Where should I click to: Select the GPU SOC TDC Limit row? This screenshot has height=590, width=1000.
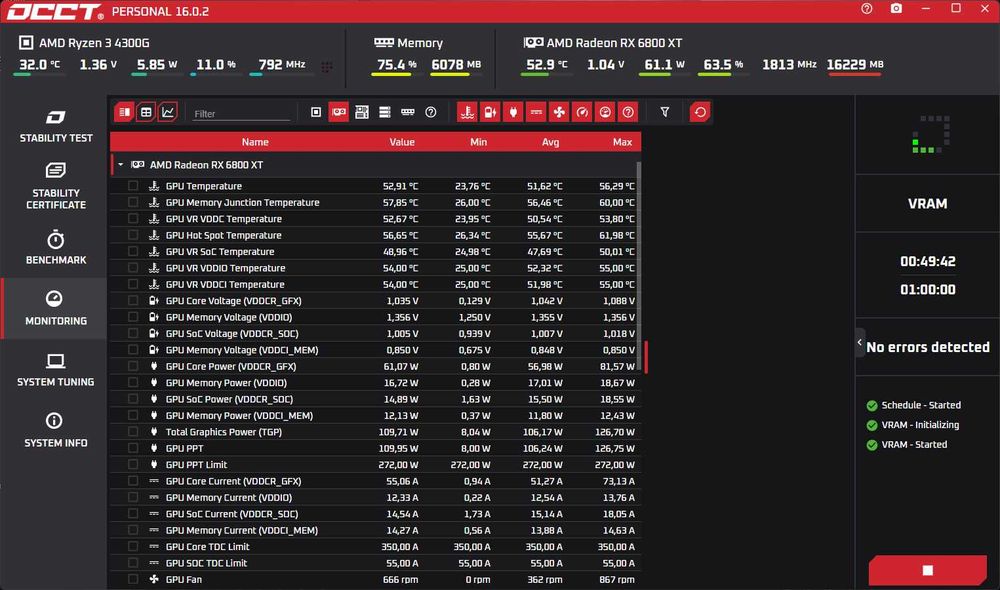[x=375, y=563]
